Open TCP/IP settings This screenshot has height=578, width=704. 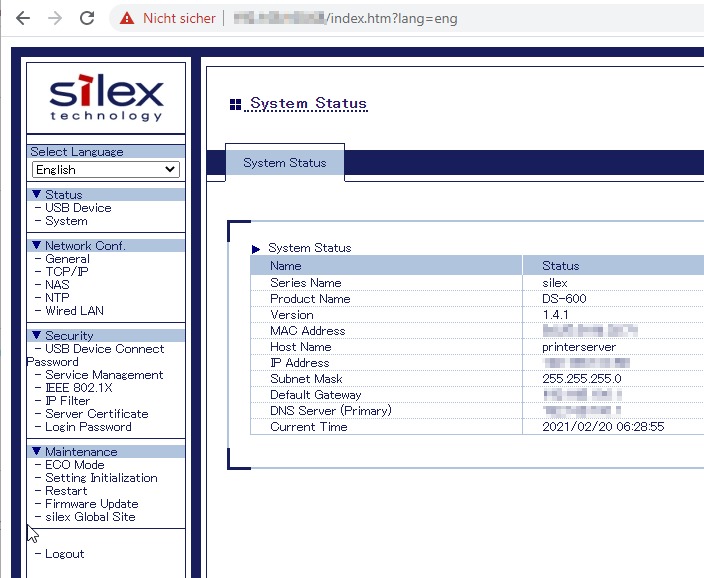pyautogui.click(x=67, y=272)
